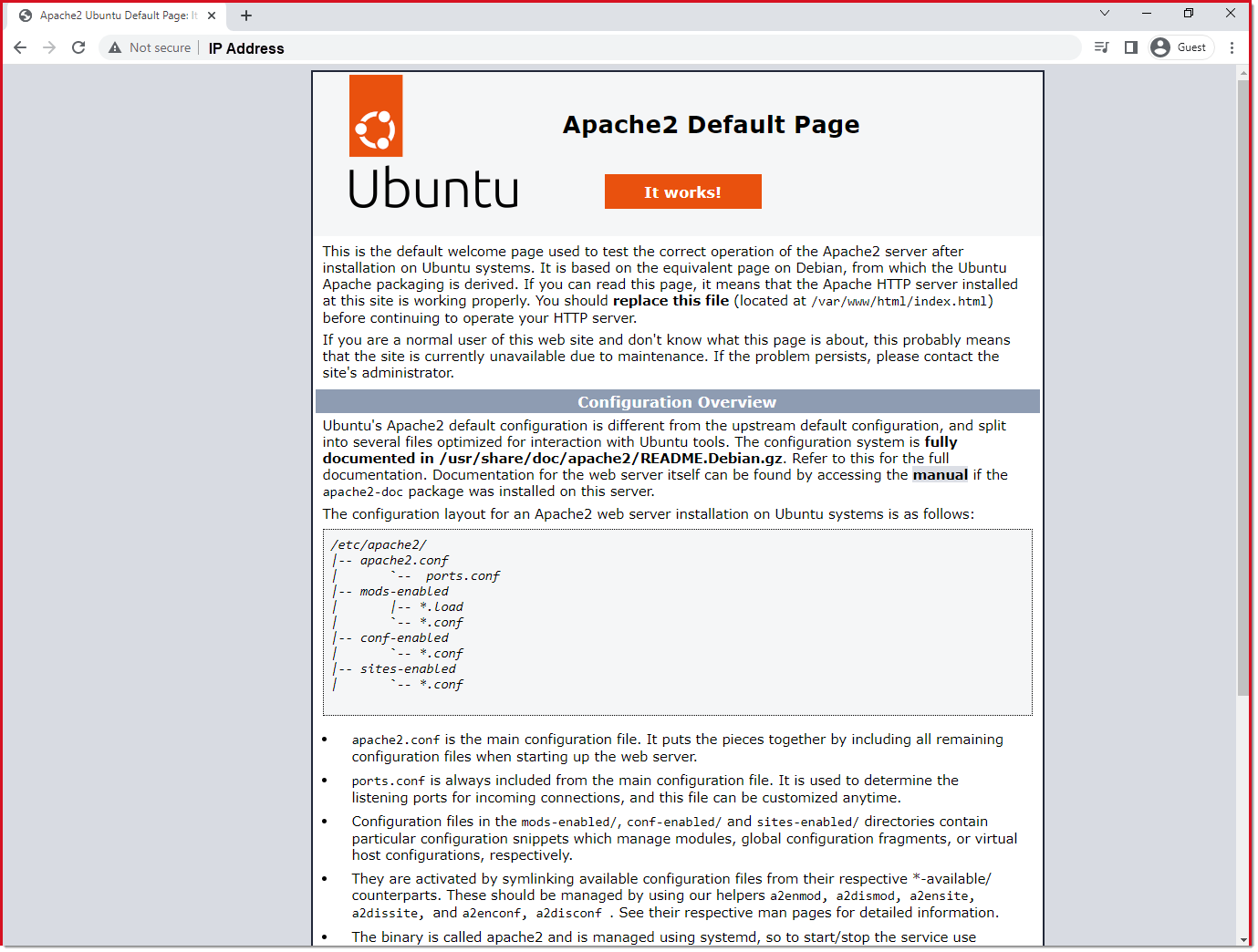Click the *.load entry in config tree

[442, 607]
